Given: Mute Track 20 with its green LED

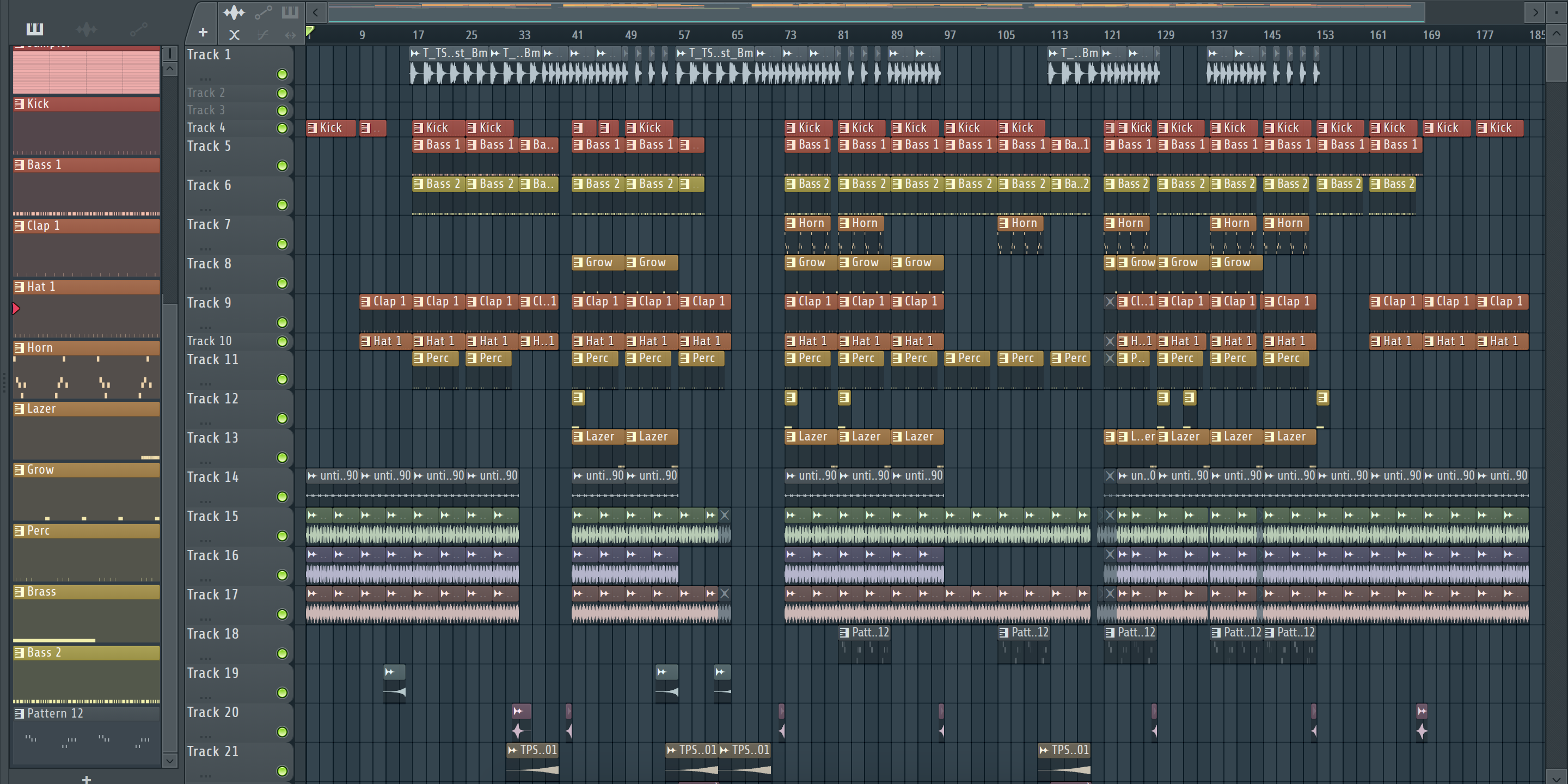Looking at the screenshot, I should 282,732.
